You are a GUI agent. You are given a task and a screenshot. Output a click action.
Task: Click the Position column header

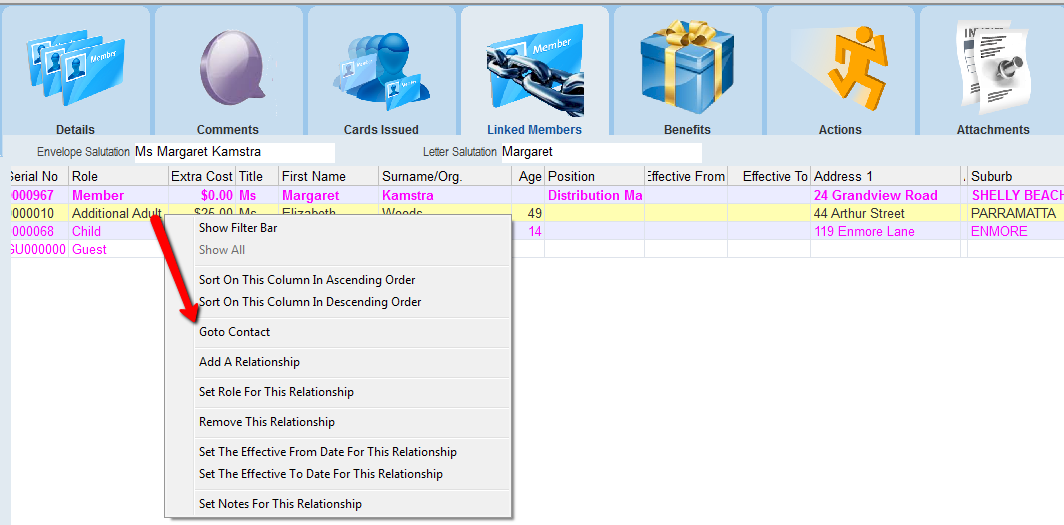595,176
